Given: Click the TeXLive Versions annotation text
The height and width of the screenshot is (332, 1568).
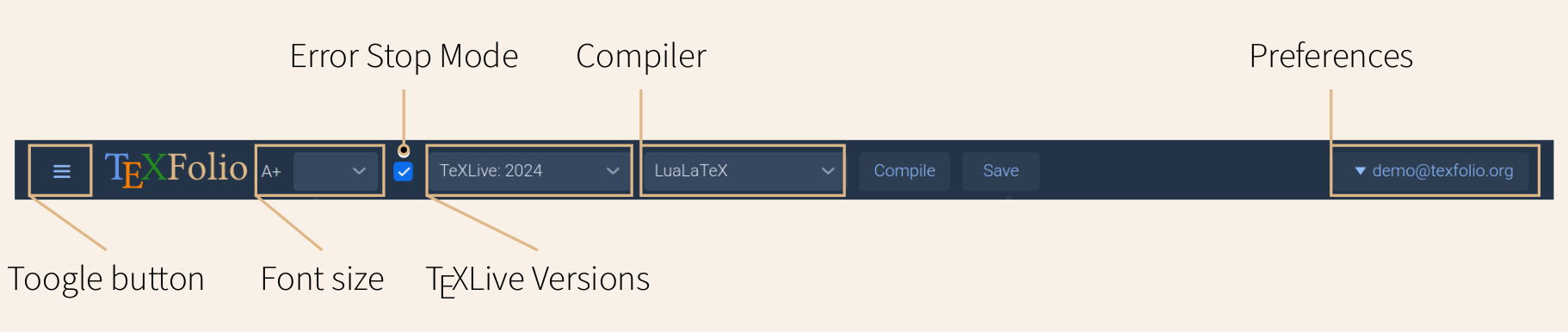Looking at the screenshot, I should click(538, 280).
